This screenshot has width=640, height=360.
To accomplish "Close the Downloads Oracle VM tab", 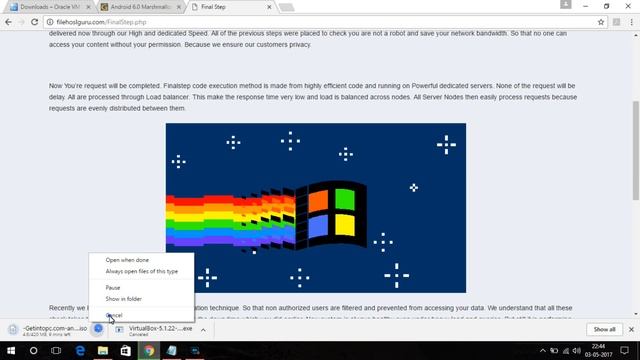I will [89, 7].
